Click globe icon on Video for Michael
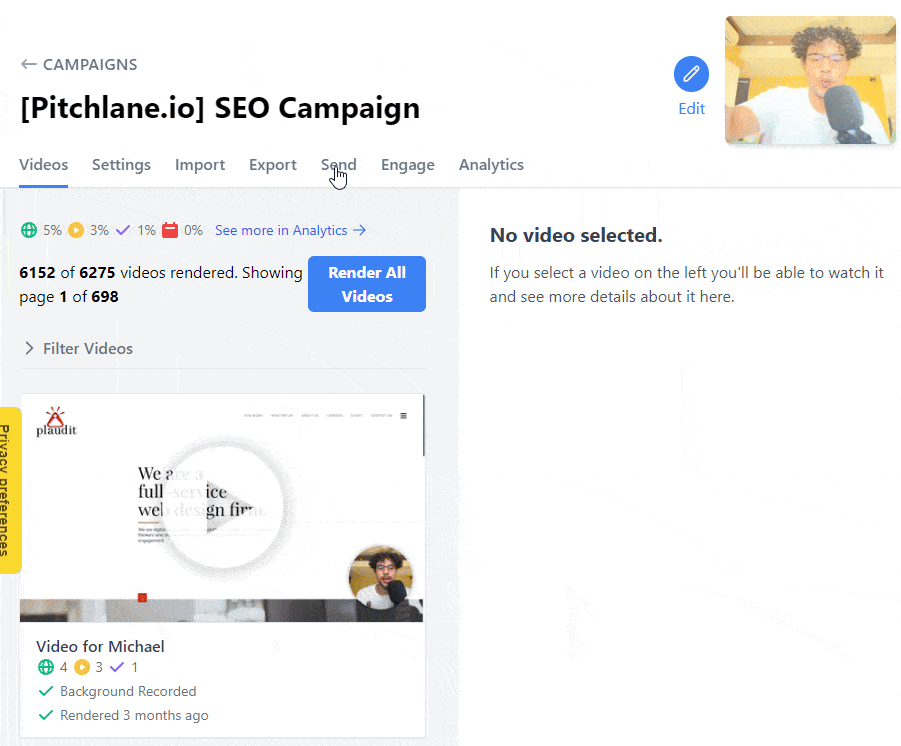The height and width of the screenshot is (746, 901). [46, 667]
